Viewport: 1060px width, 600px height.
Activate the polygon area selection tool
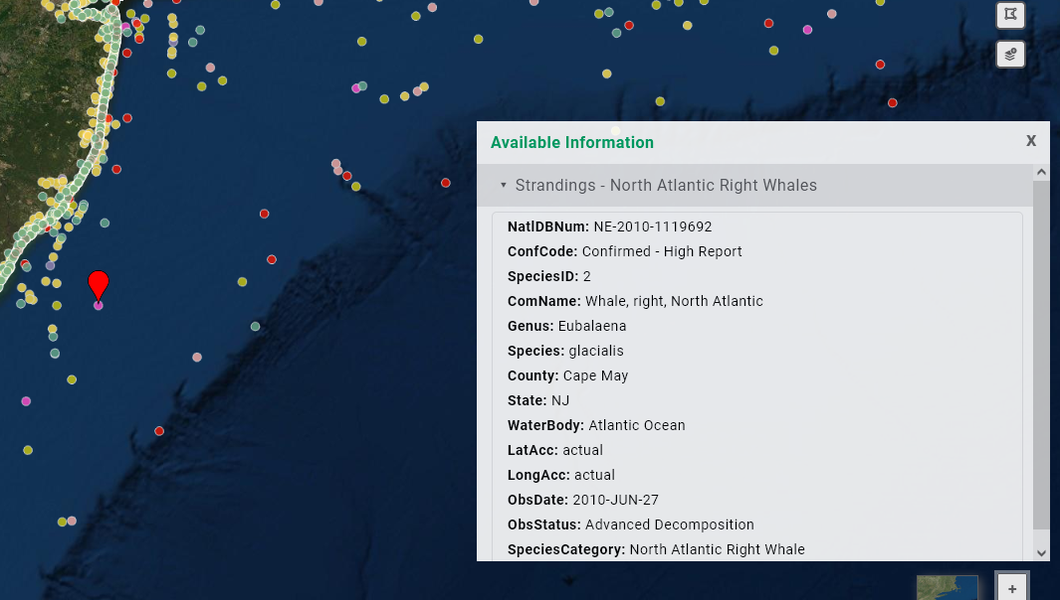(1010, 14)
